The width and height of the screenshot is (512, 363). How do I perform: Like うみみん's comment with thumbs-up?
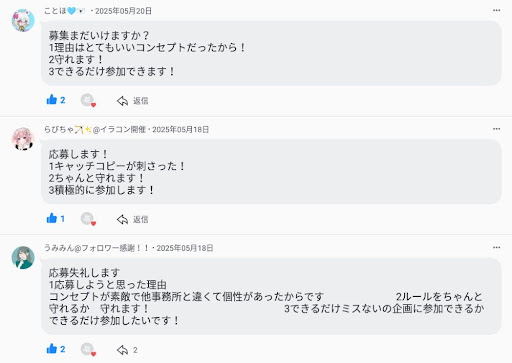[x=52, y=349]
